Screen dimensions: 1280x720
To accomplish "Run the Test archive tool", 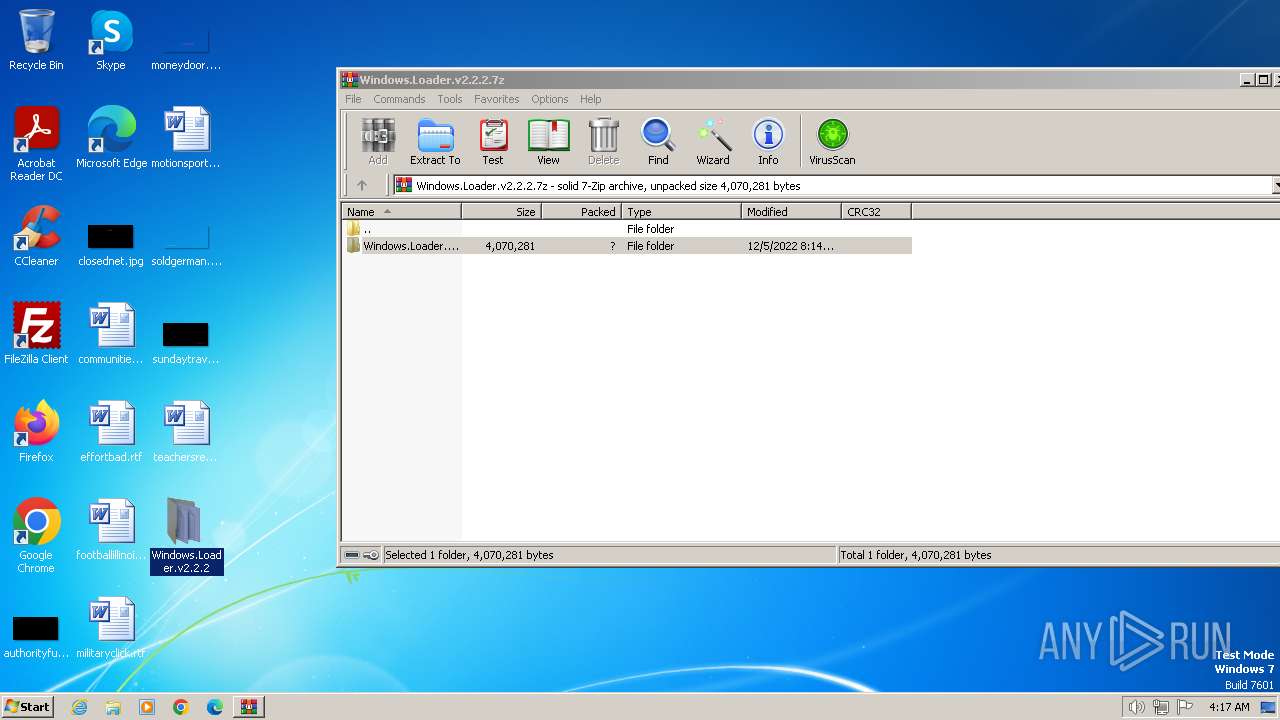I will click(493, 141).
